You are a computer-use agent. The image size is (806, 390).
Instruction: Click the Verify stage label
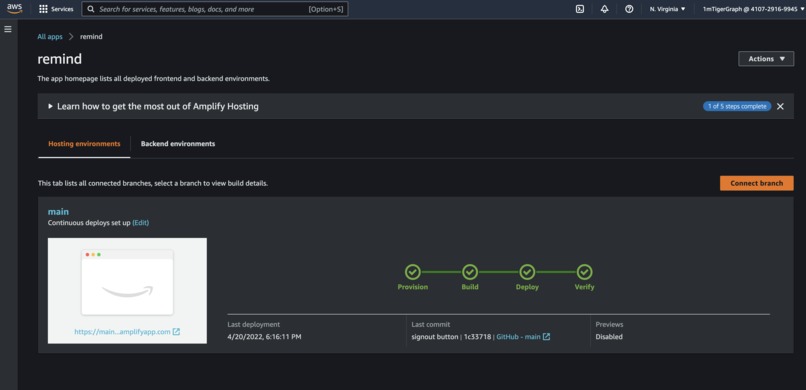(x=584, y=287)
